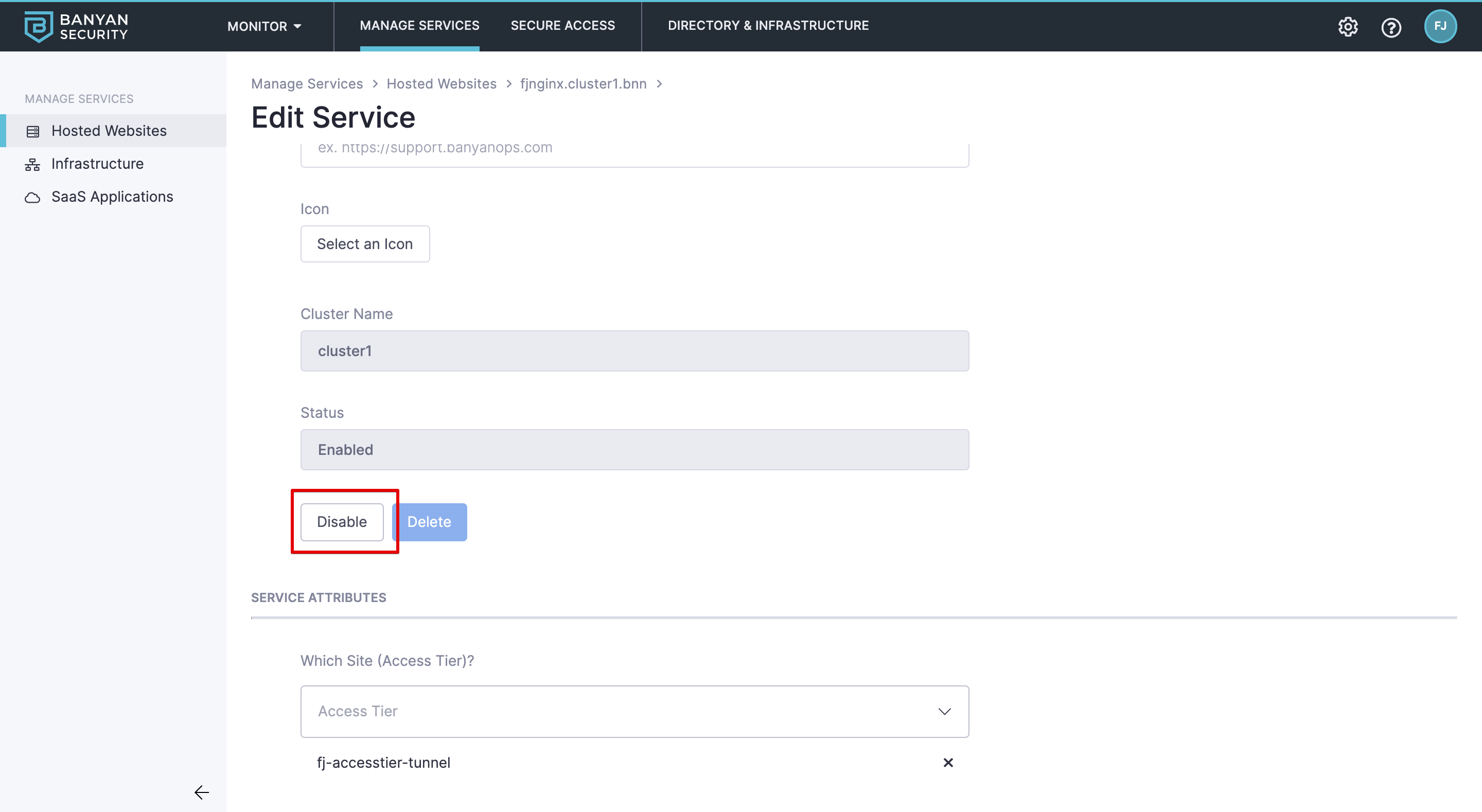Screen dimensions: 1482x812
Task: Click the Select an Icon button
Action: tap(365, 244)
